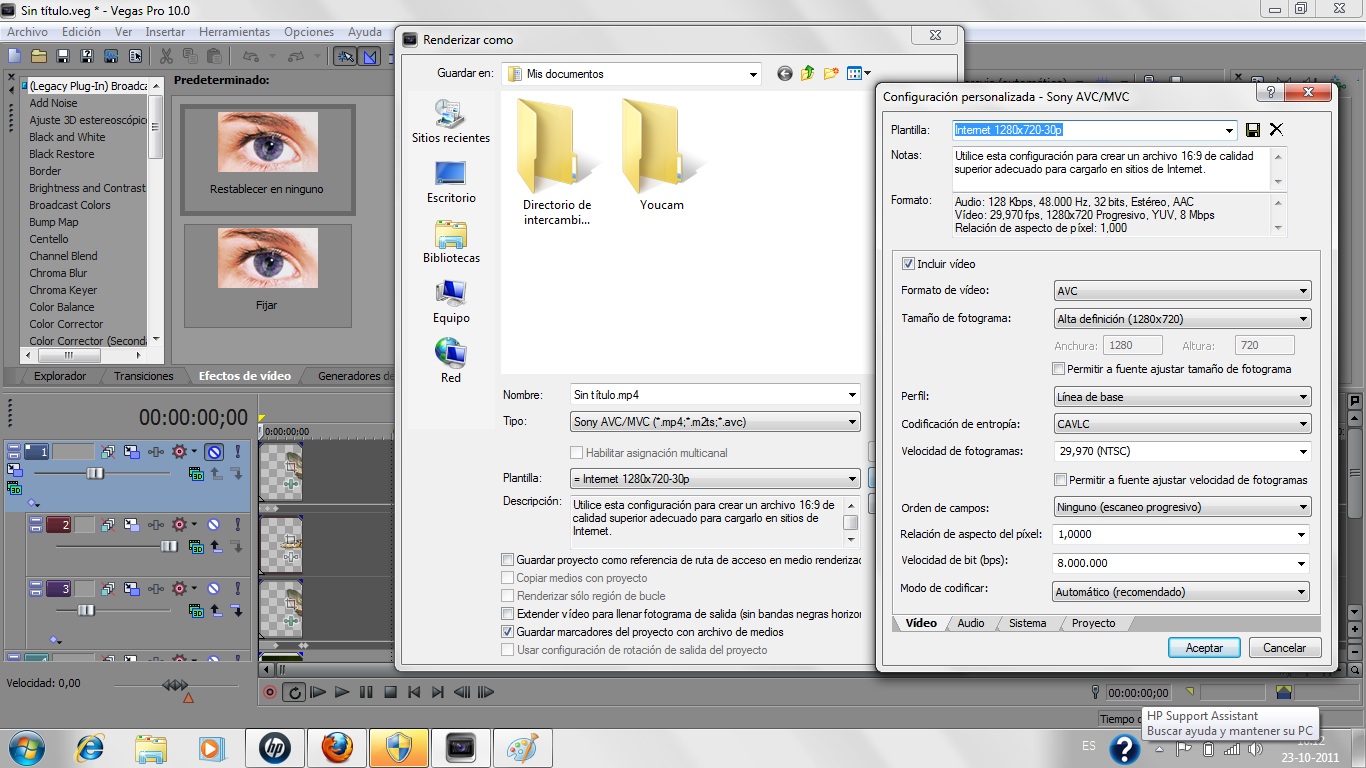Switch to the Sistema tab
1366x768 pixels.
(x=1027, y=623)
